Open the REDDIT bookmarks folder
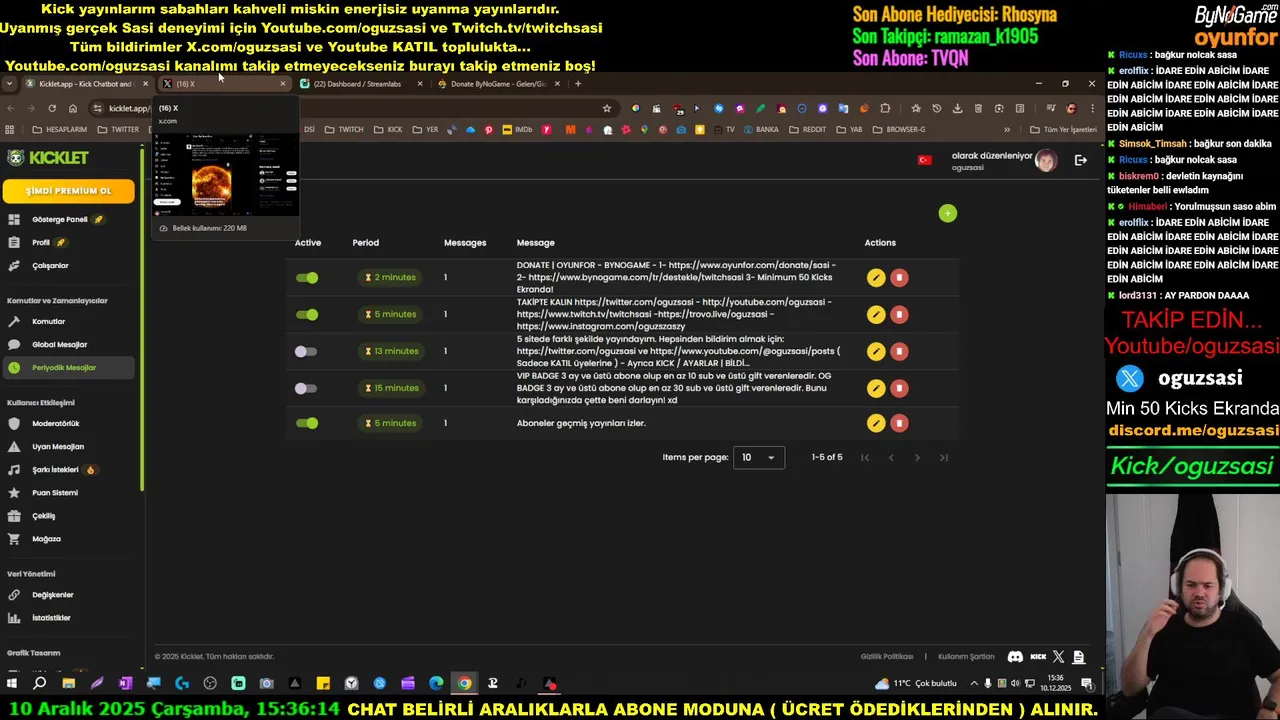Viewport: 1280px width, 720px height. 808,130
